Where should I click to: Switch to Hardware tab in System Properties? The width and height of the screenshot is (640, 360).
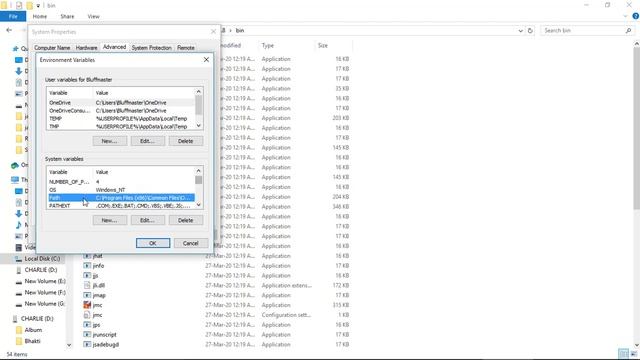click(x=87, y=48)
